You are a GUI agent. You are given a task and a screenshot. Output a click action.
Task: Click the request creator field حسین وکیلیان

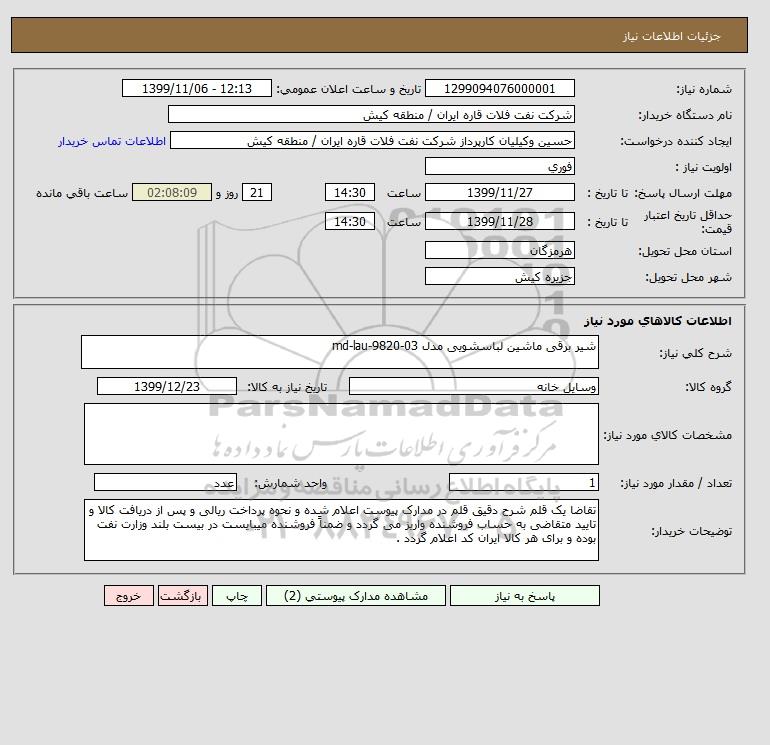(x=372, y=140)
